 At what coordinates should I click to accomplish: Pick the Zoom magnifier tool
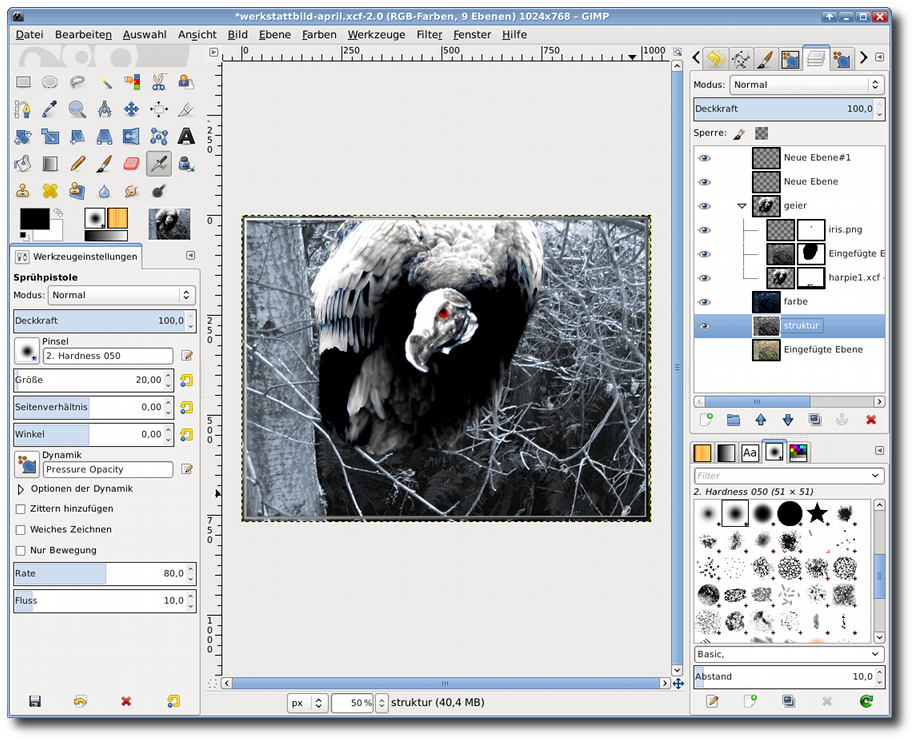[x=77, y=109]
